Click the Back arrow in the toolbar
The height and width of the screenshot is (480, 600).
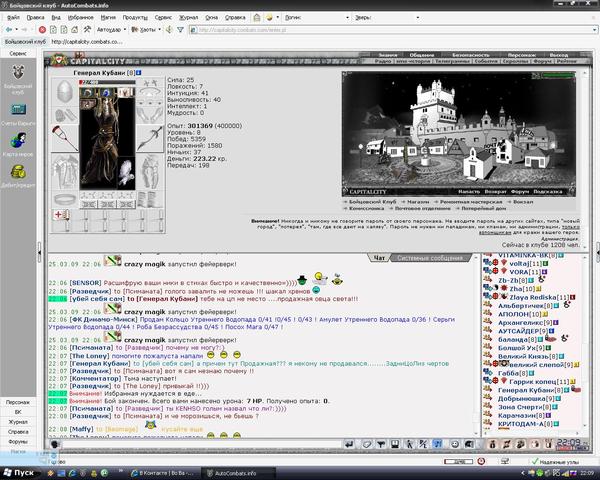coord(9,29)
